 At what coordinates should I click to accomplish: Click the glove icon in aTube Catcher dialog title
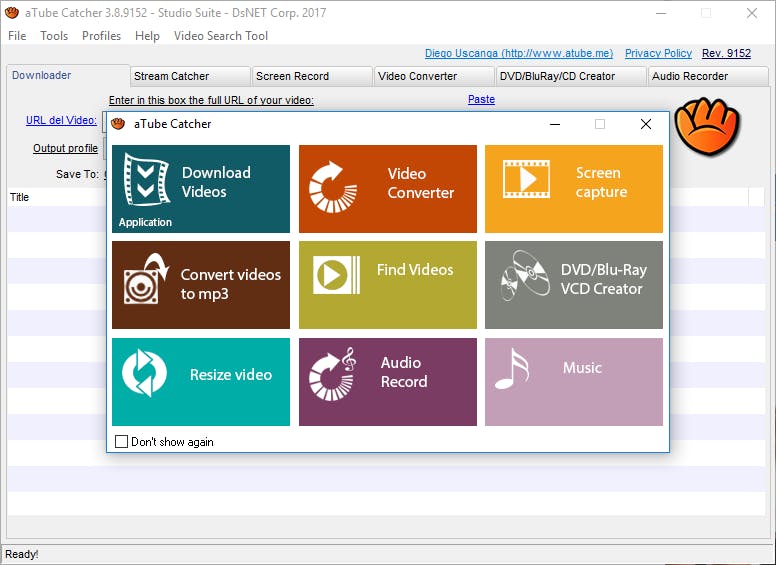click(118, 124)
